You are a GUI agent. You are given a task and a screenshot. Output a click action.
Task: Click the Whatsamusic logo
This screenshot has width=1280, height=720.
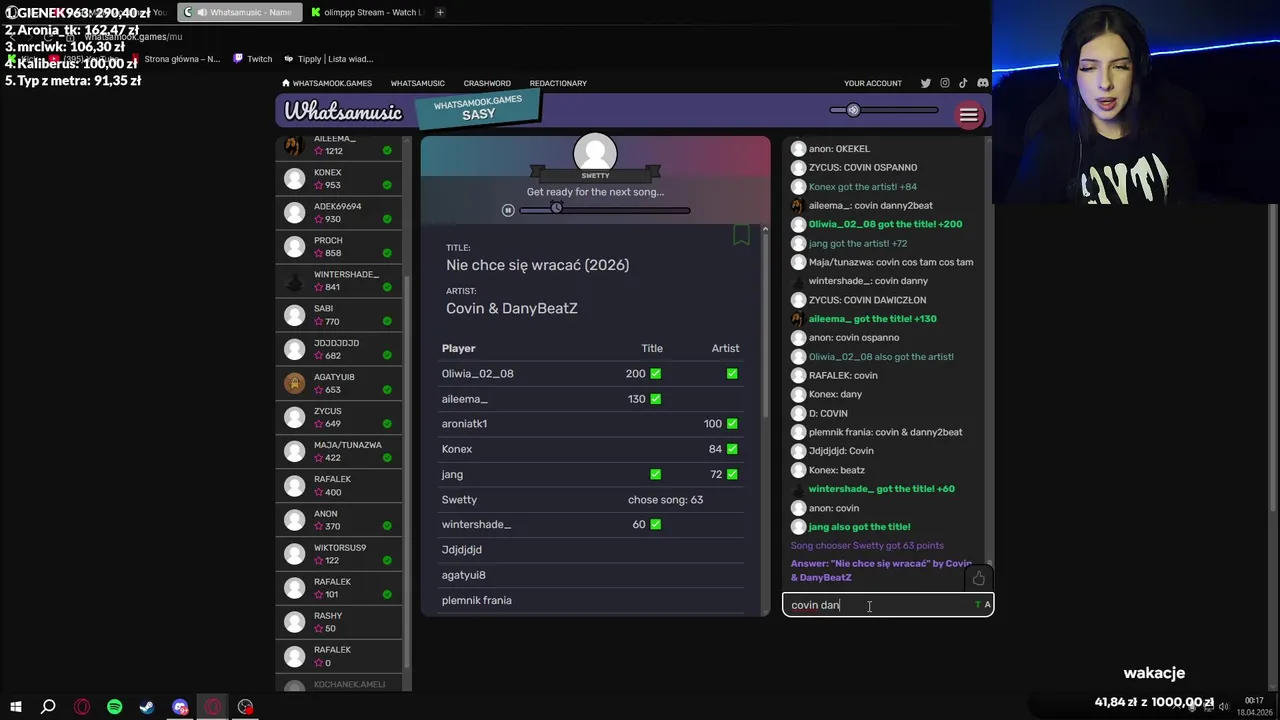coord(343,112)
